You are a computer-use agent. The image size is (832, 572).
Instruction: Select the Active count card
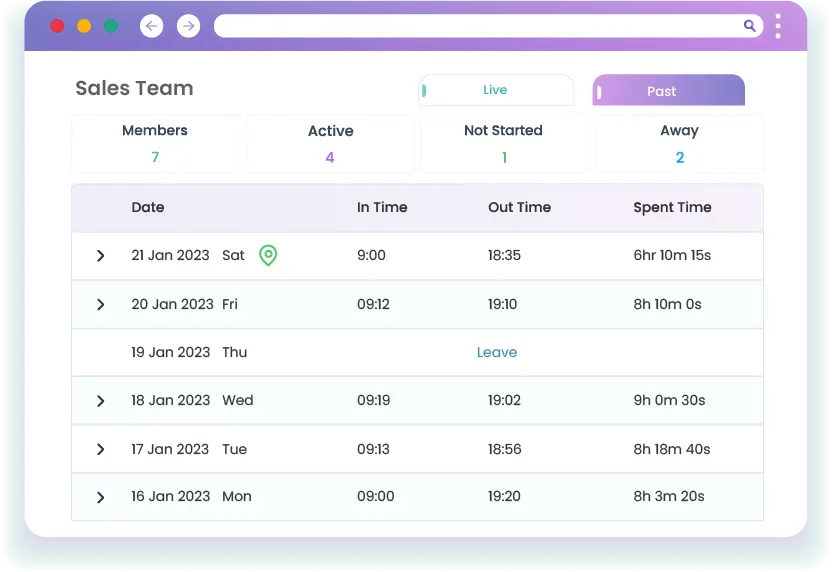point(330,144)
